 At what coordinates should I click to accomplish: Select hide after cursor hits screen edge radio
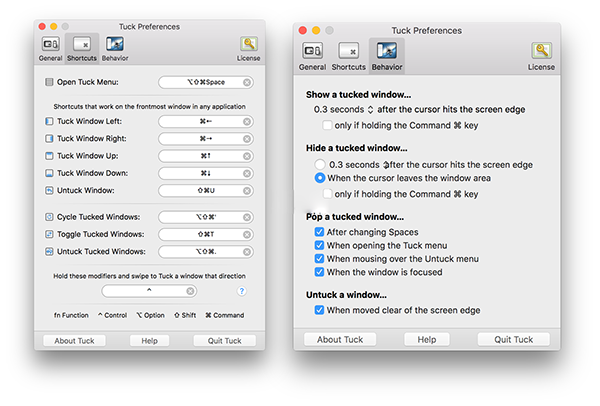pos(320,164)
